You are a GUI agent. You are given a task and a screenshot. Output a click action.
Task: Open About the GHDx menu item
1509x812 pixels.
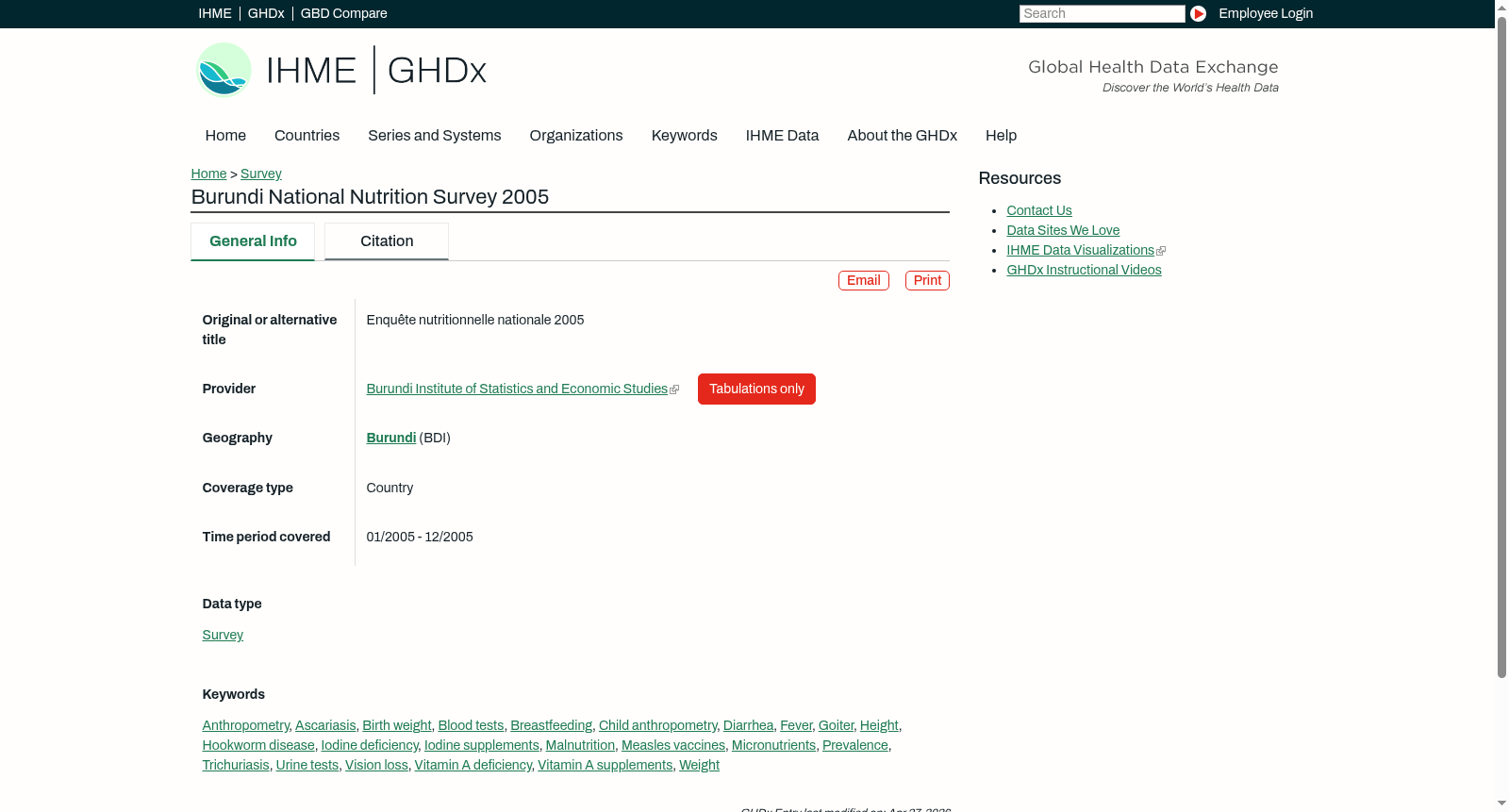click(902, 136)
